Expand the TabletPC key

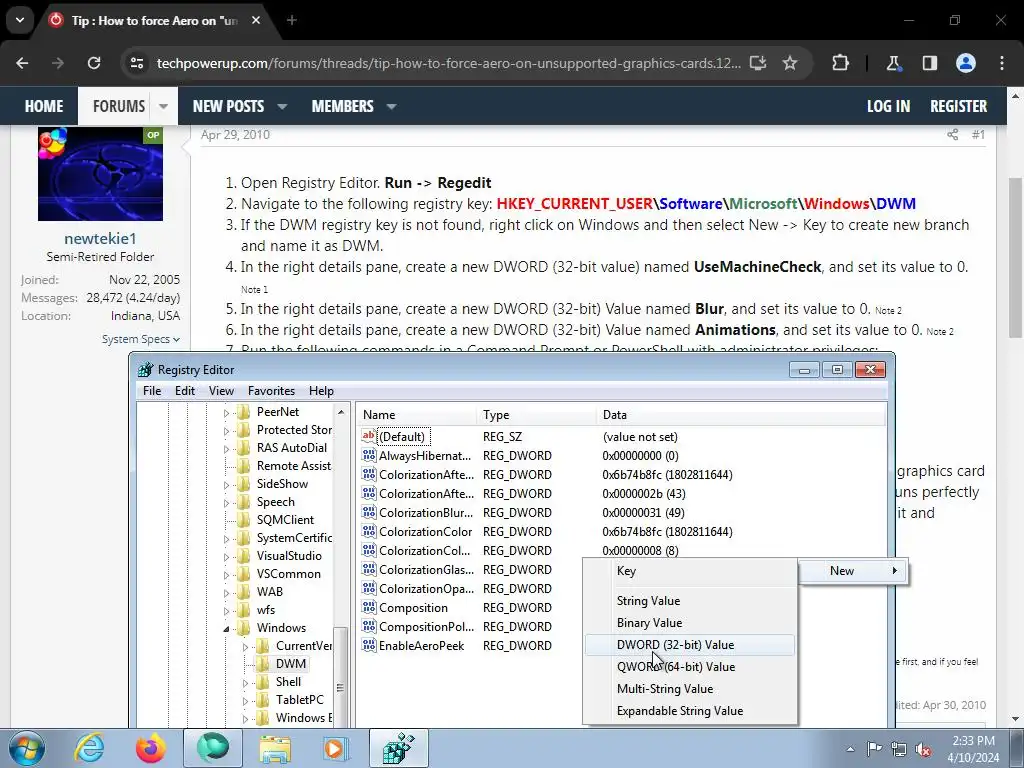coord(246,701)
